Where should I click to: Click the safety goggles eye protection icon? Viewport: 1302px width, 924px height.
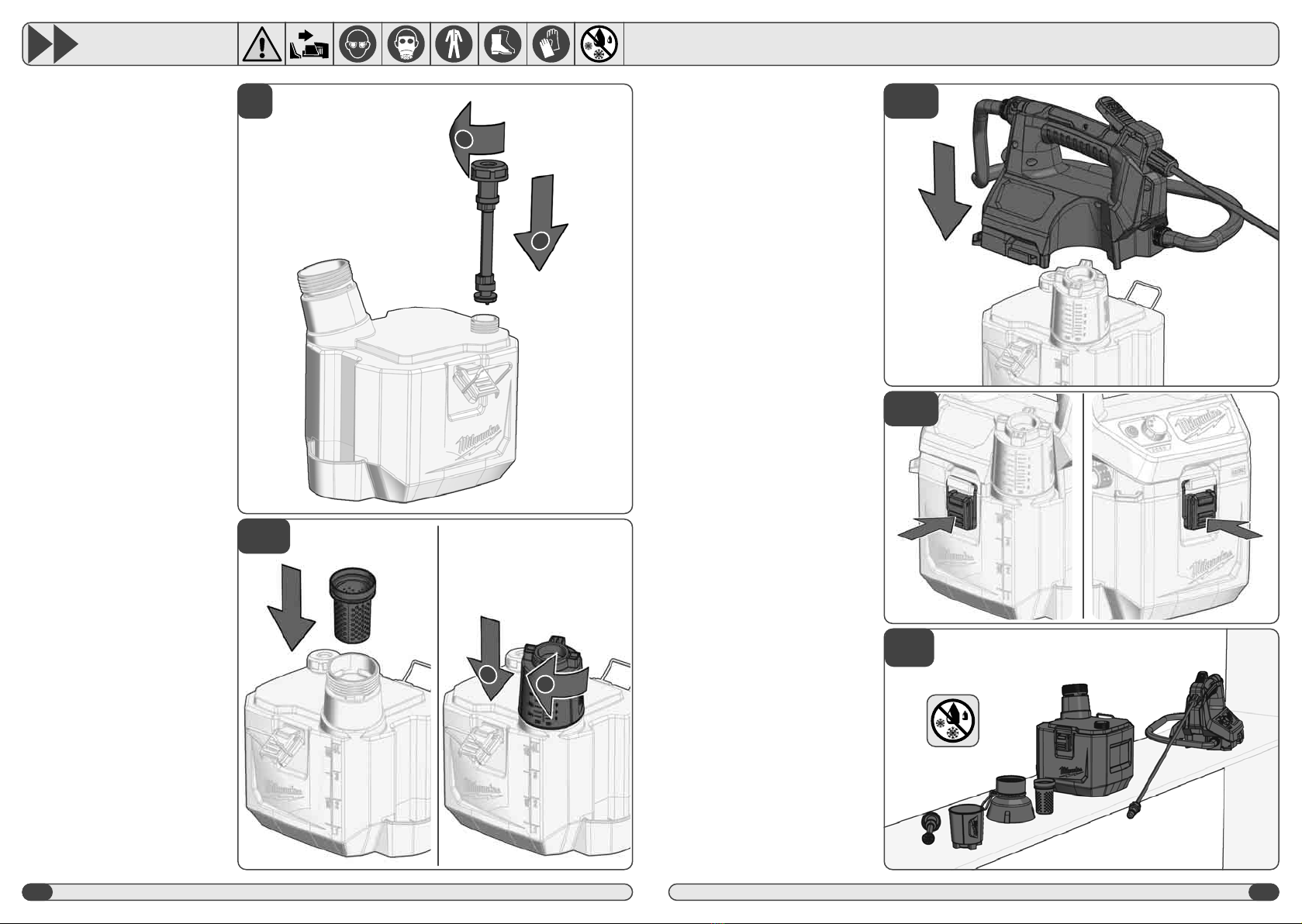point(357,44)
